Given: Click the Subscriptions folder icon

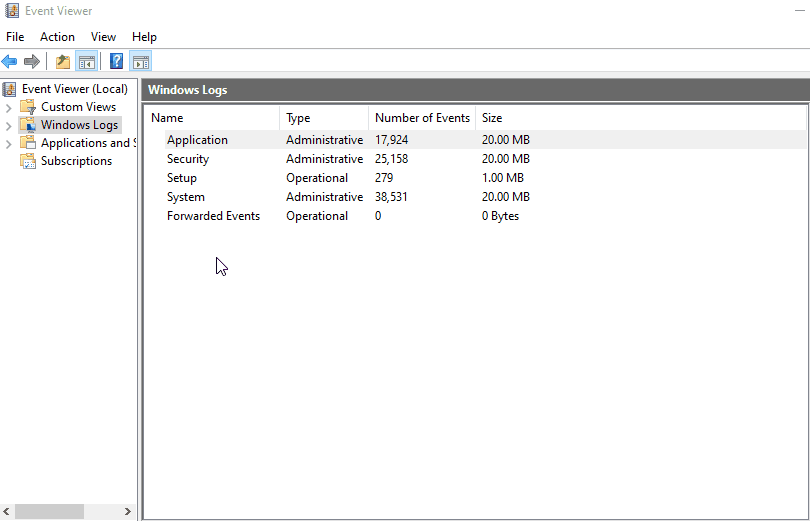Looking at the screenshot, I should click(x=28, y=161).
